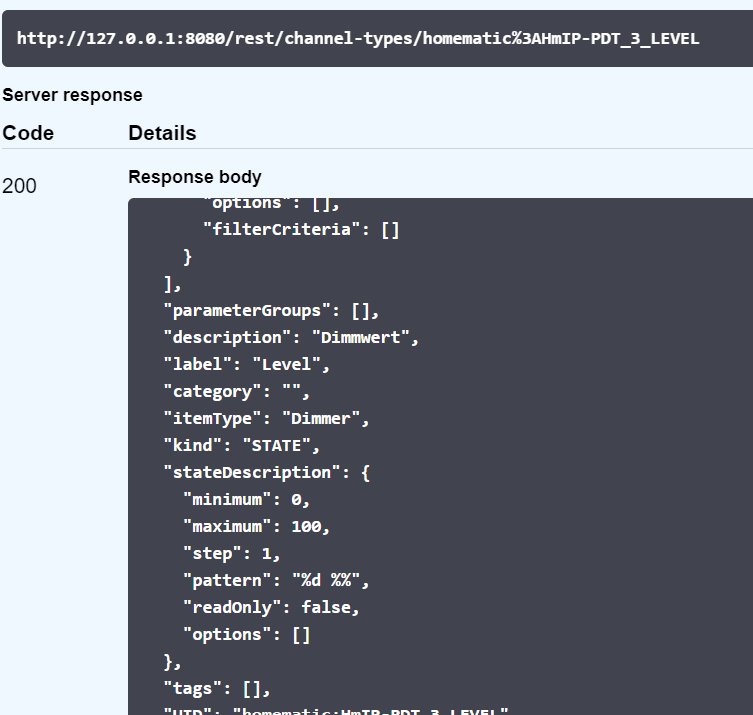
Task: Click the request URL ending in HmIP-PDT_3_LEVEL
Action: tap(358, 38)
